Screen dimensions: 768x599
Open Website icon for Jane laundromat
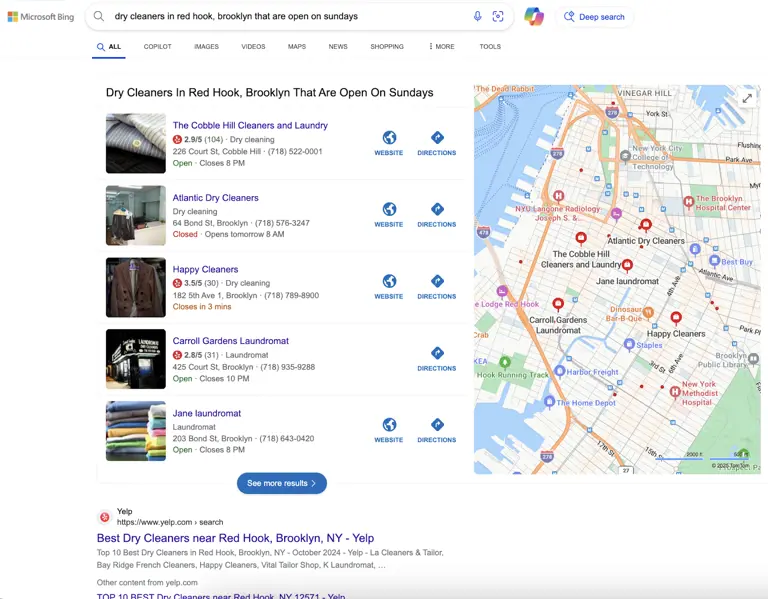tap(389, 430)
